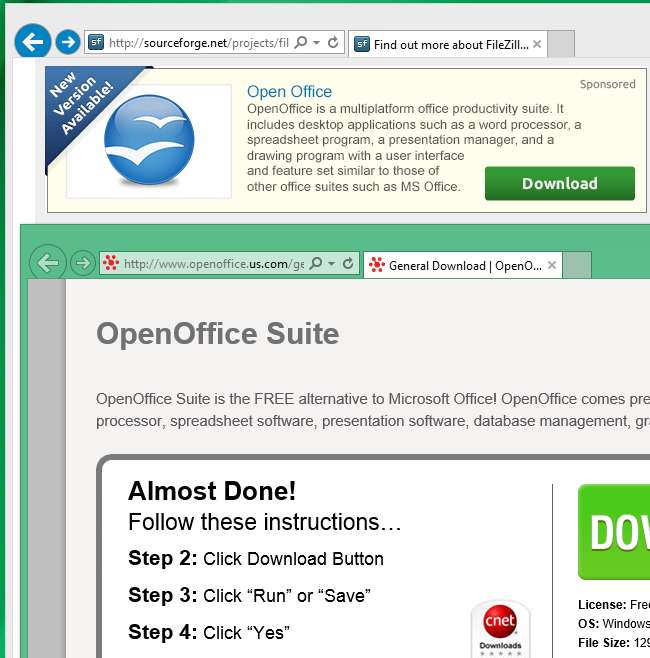Go back in the SourceForge browser window
This screenshot has height=658, width=650.
coord(33,41)
